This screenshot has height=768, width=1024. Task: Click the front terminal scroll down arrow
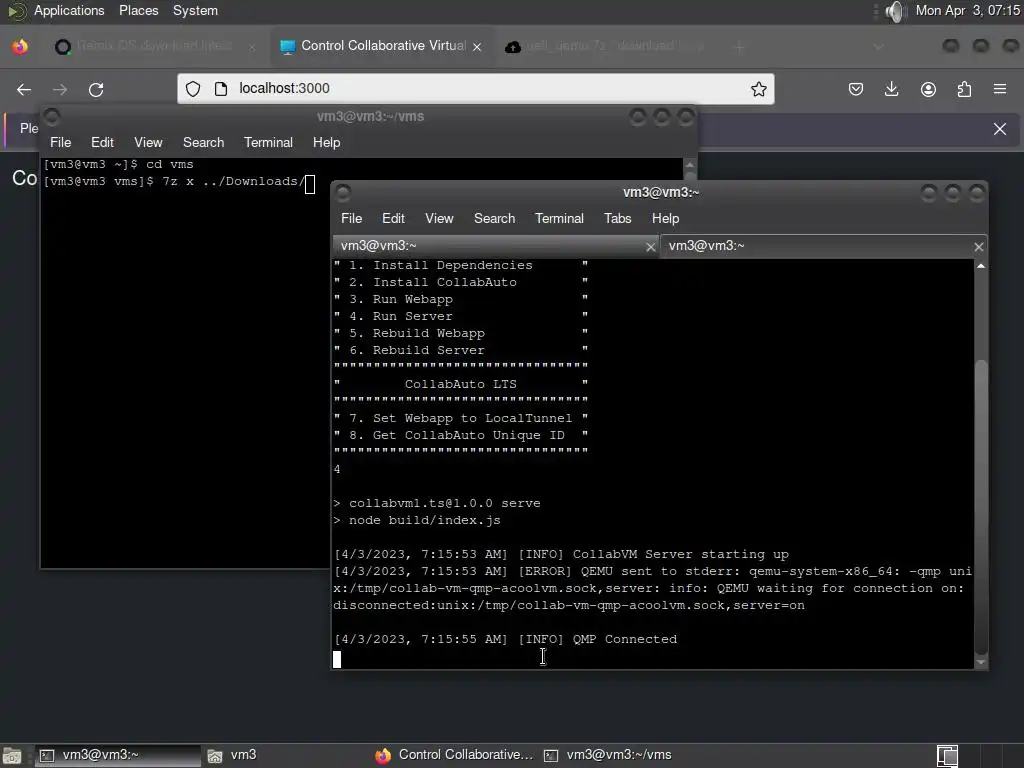[x=980, y=662]
